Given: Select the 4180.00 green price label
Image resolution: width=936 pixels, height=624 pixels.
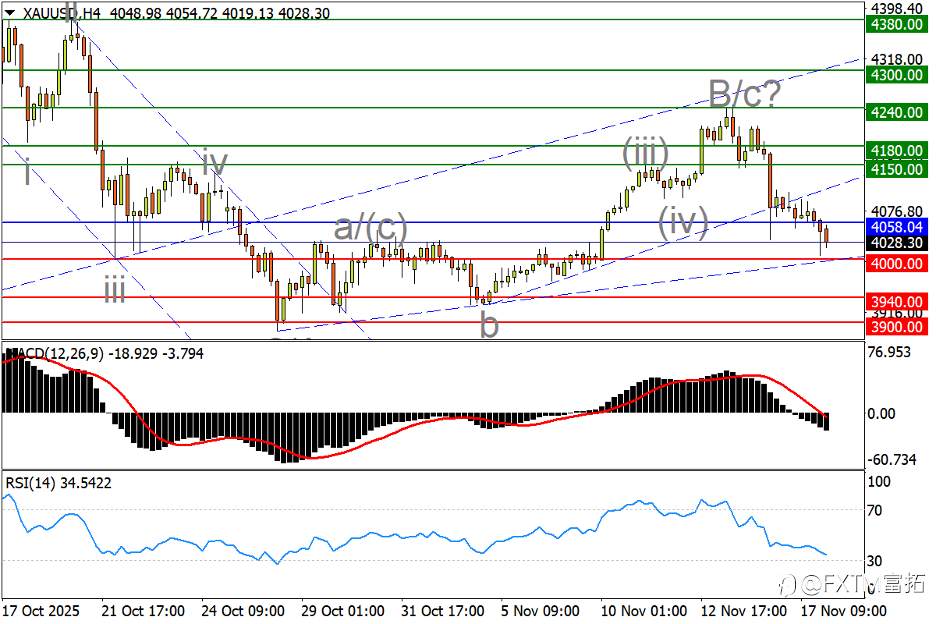Looking at the screenshot, I should pyautogui.click(x=897, y=150).
